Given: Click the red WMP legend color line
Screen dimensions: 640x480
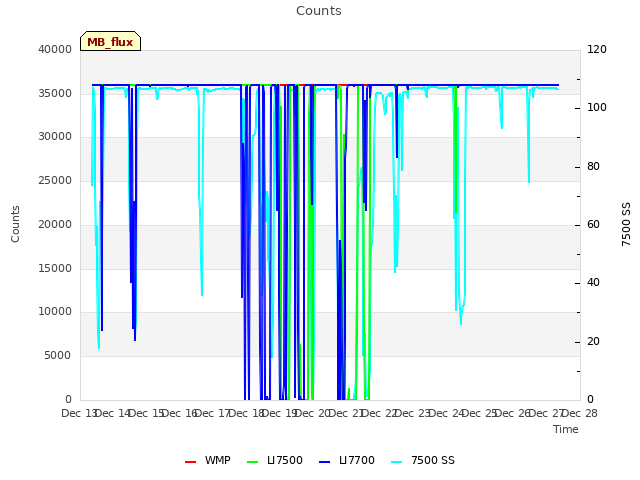Looking at the screenshot, I should 190,462.
